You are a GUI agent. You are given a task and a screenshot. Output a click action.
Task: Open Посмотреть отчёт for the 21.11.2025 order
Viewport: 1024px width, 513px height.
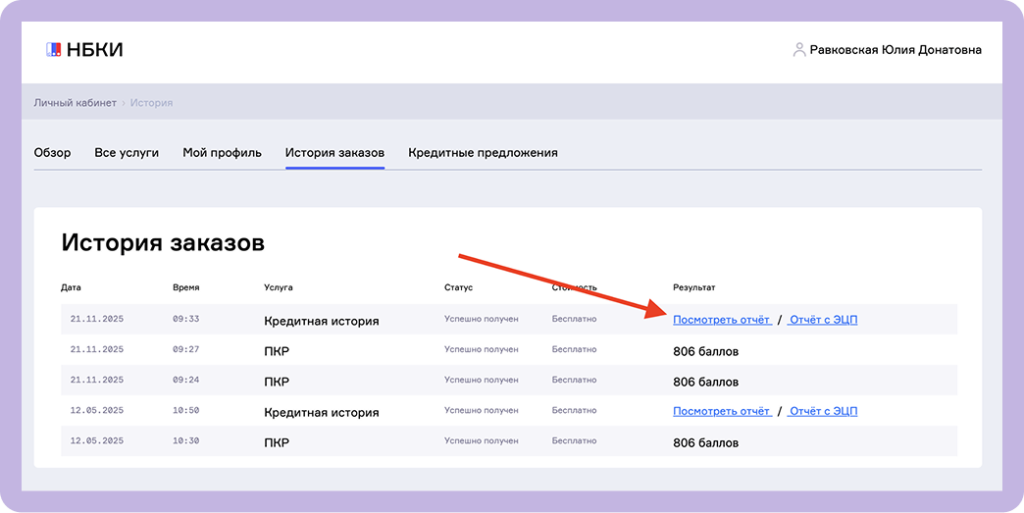(x=721, y=320)
